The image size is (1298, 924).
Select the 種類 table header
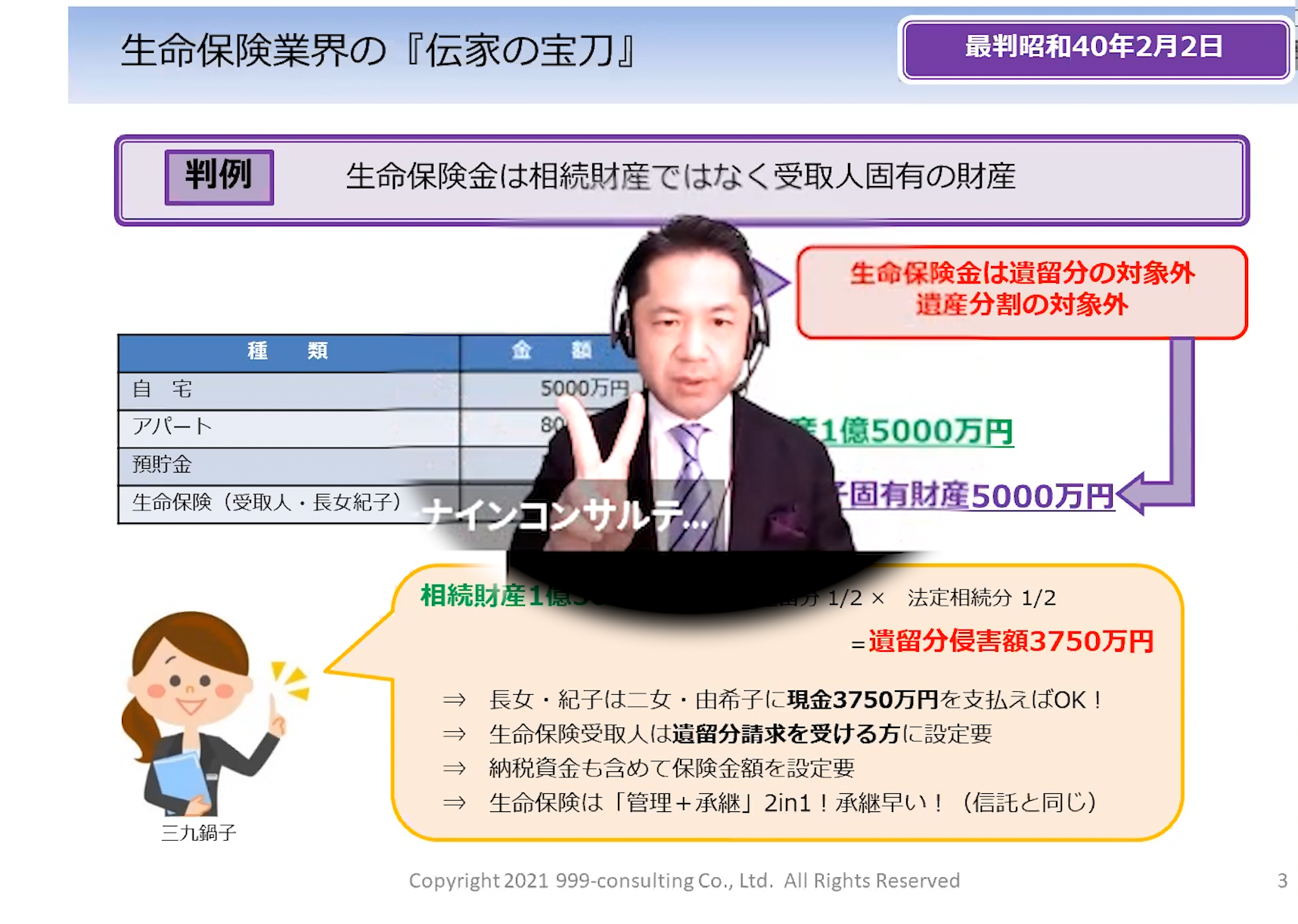coord(288,352)
